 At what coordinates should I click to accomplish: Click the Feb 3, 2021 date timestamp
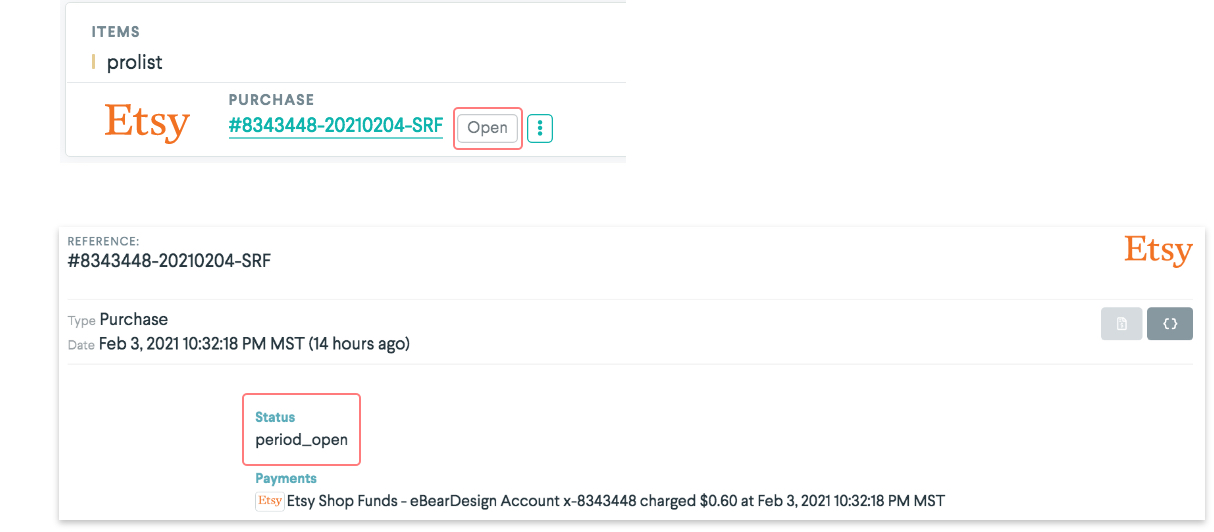[x=254, y=344]
